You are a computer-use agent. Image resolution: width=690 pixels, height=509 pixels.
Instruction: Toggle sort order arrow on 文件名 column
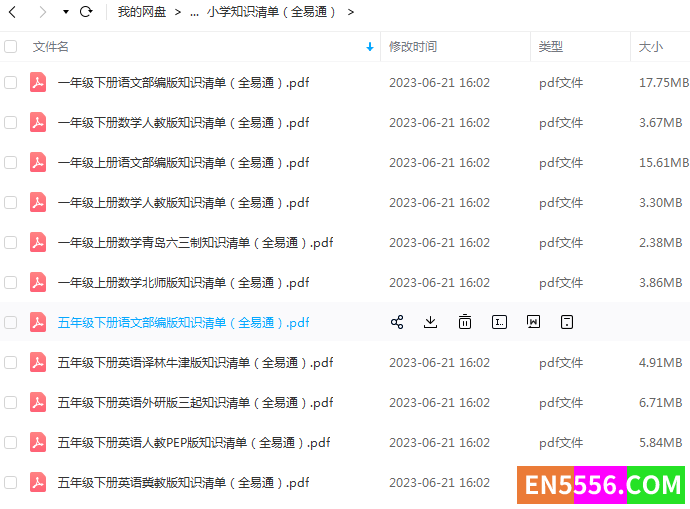pyautogui.click(x=370, y=47)
